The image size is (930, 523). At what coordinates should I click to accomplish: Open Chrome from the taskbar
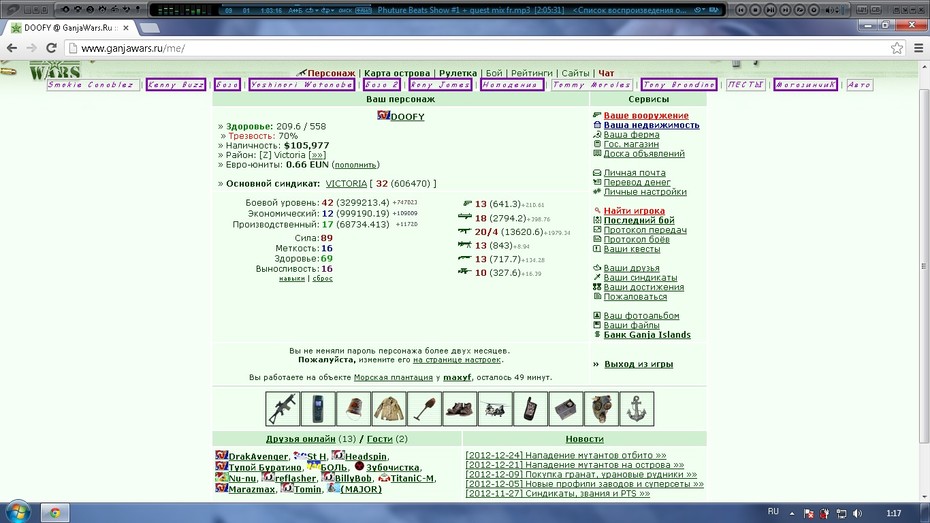(x=55, y=512)
